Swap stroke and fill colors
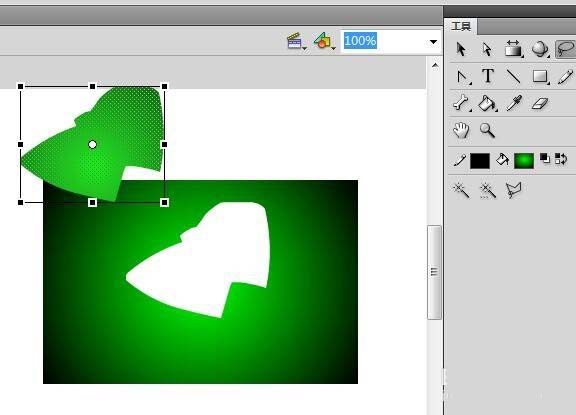The image size is (576, 415). click(x=561, y=159)
